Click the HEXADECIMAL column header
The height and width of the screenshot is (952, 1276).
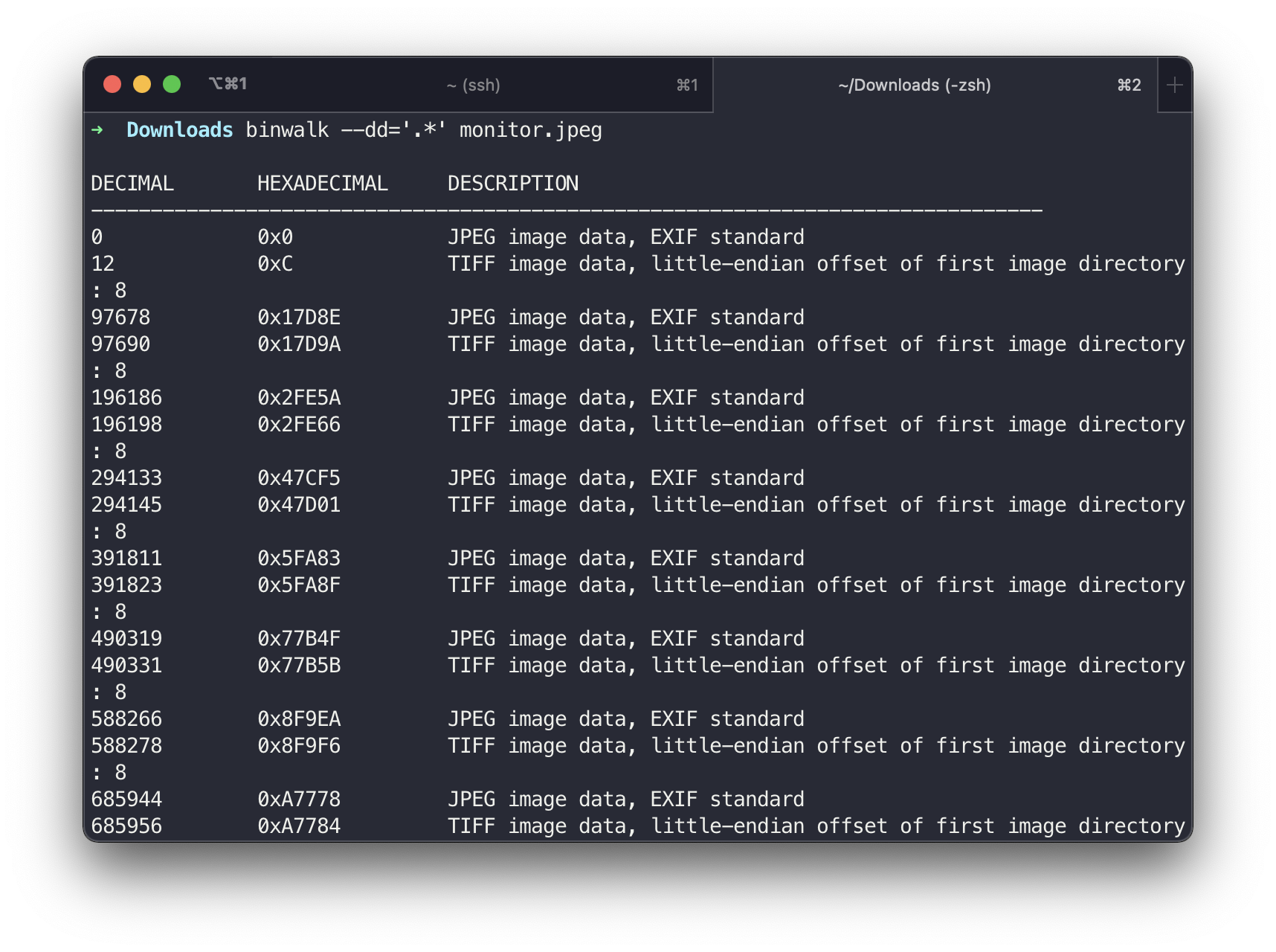pos(323,184)
